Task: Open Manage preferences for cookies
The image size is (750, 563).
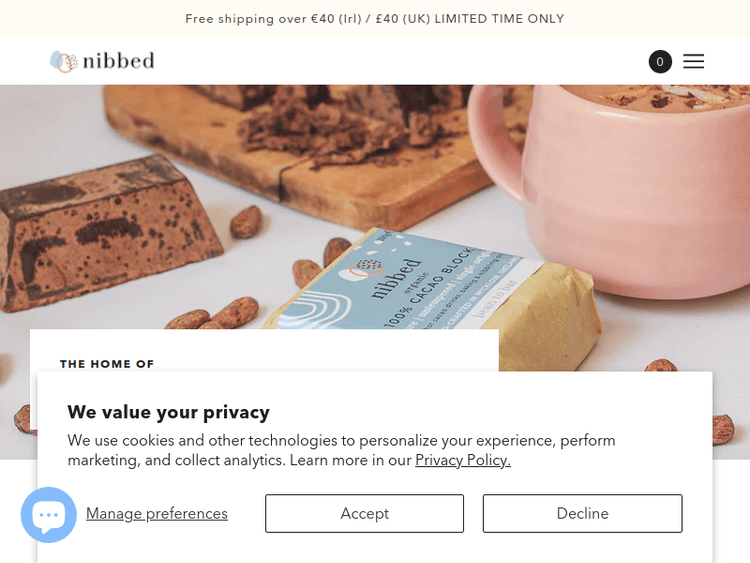Action: pyautogui.click(x=157, y=513)
